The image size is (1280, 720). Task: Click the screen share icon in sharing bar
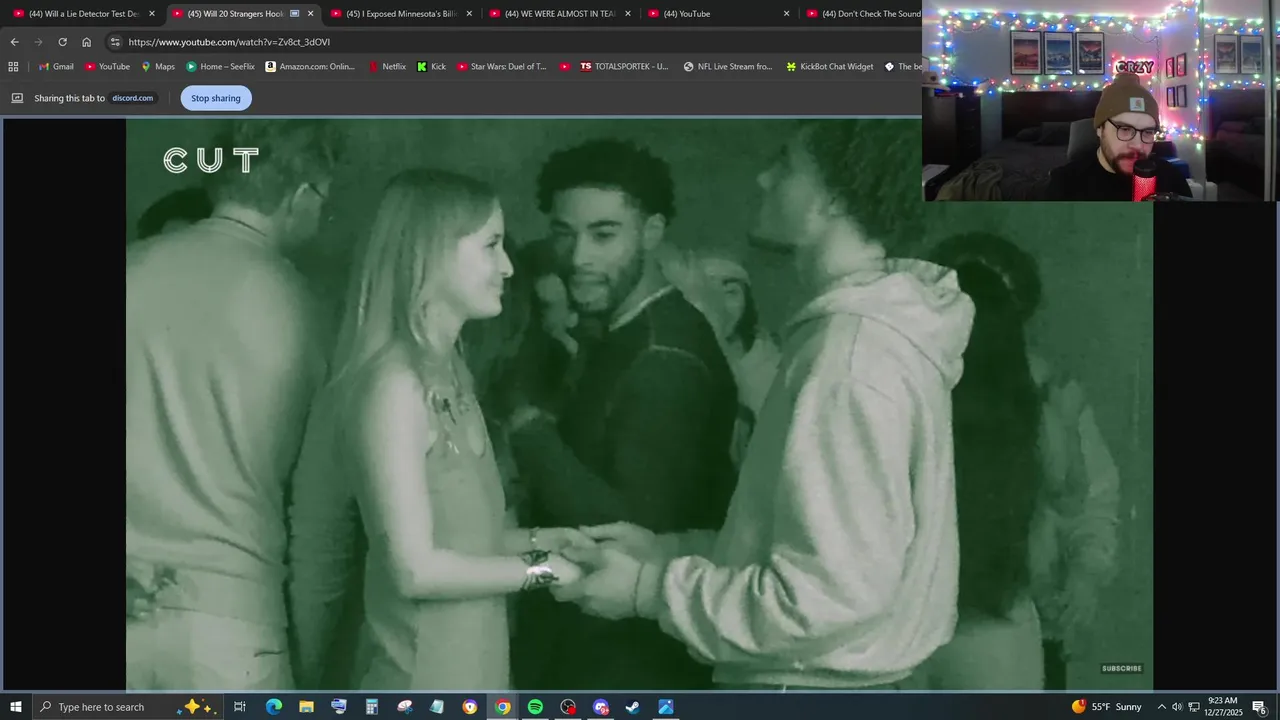(x=17, y=98)
